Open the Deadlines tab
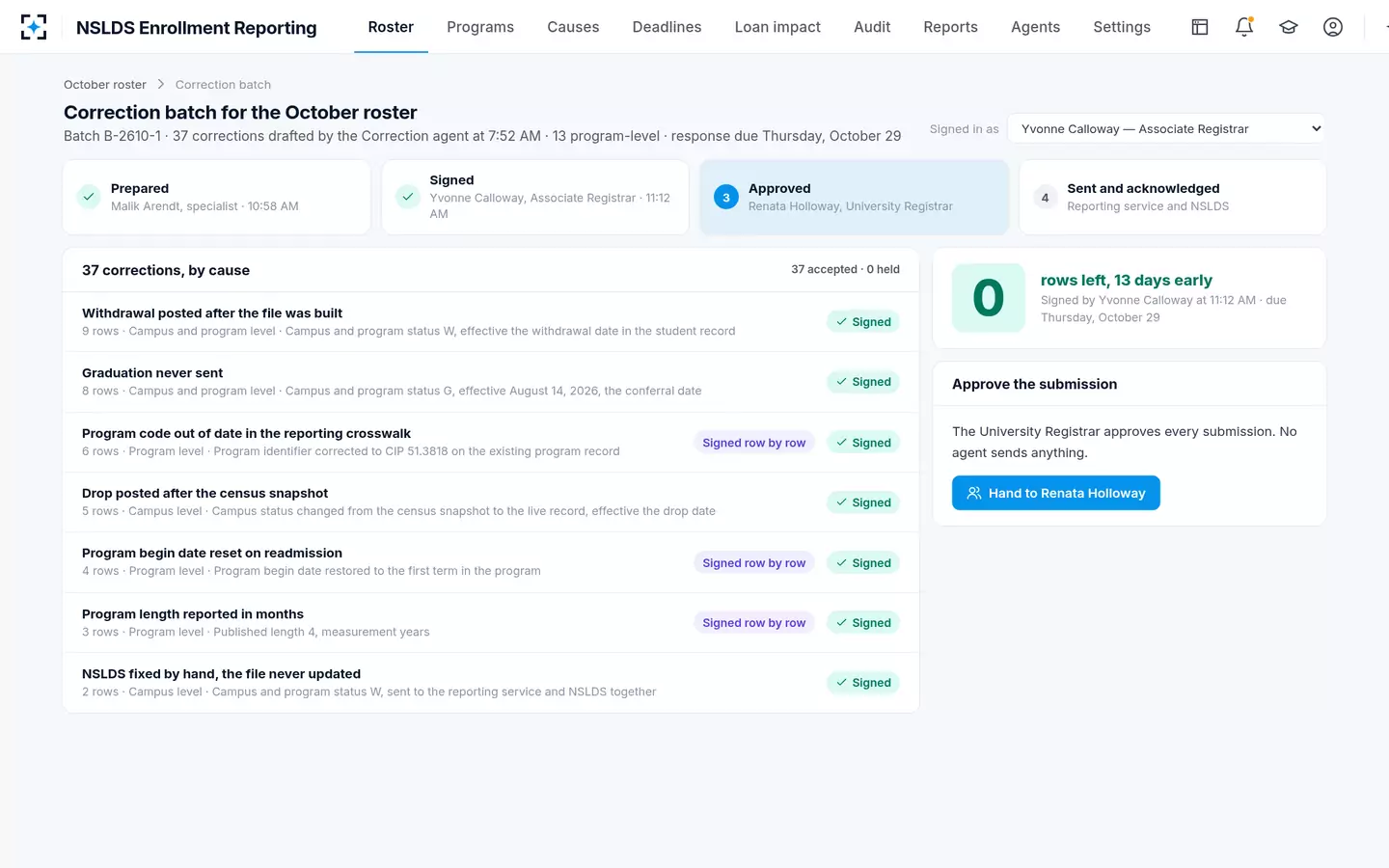1389x868 pixels. (x=667, y=27)
